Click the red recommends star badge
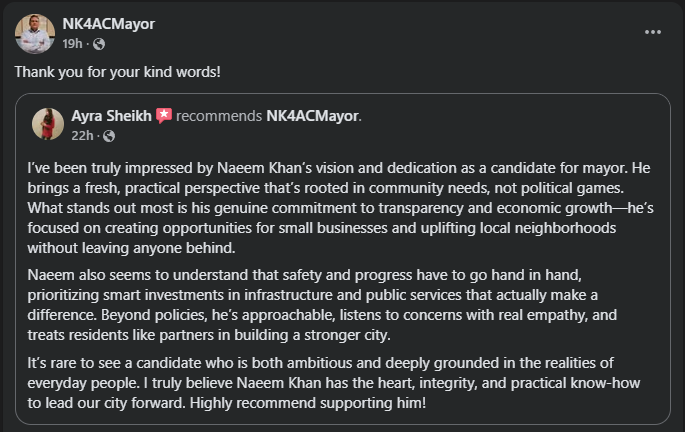 click(x=164, y=116)
